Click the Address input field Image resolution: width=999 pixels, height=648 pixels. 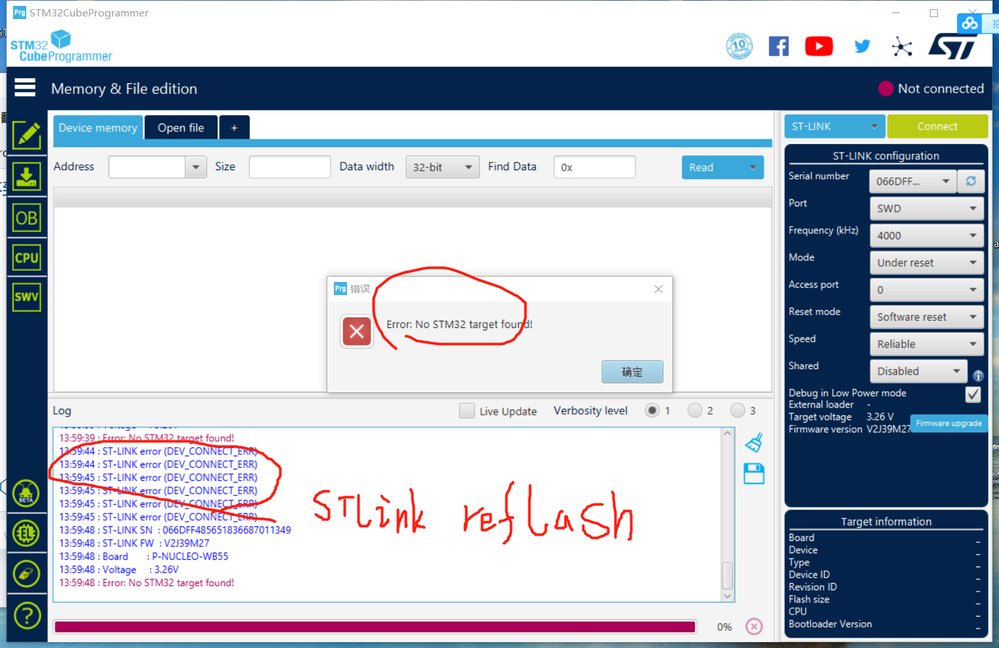click(147, 167)
